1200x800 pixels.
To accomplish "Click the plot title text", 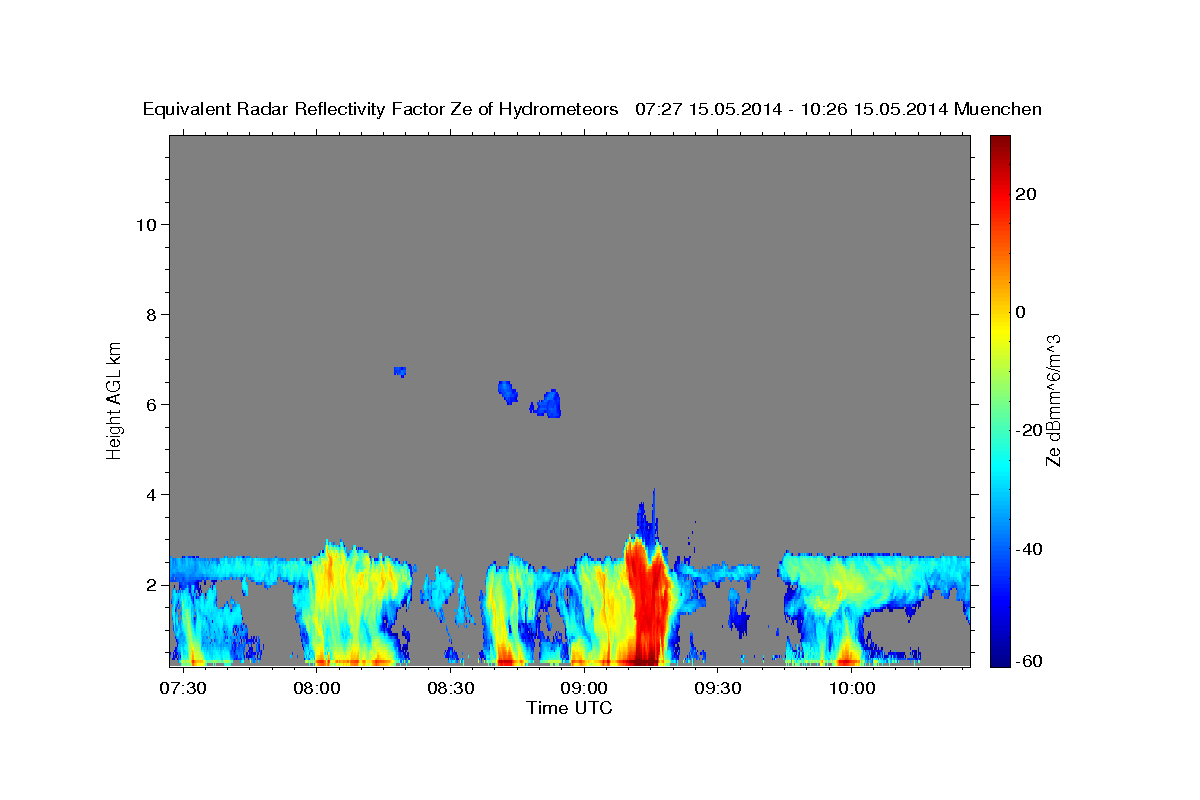I will [x=592, y=110].
